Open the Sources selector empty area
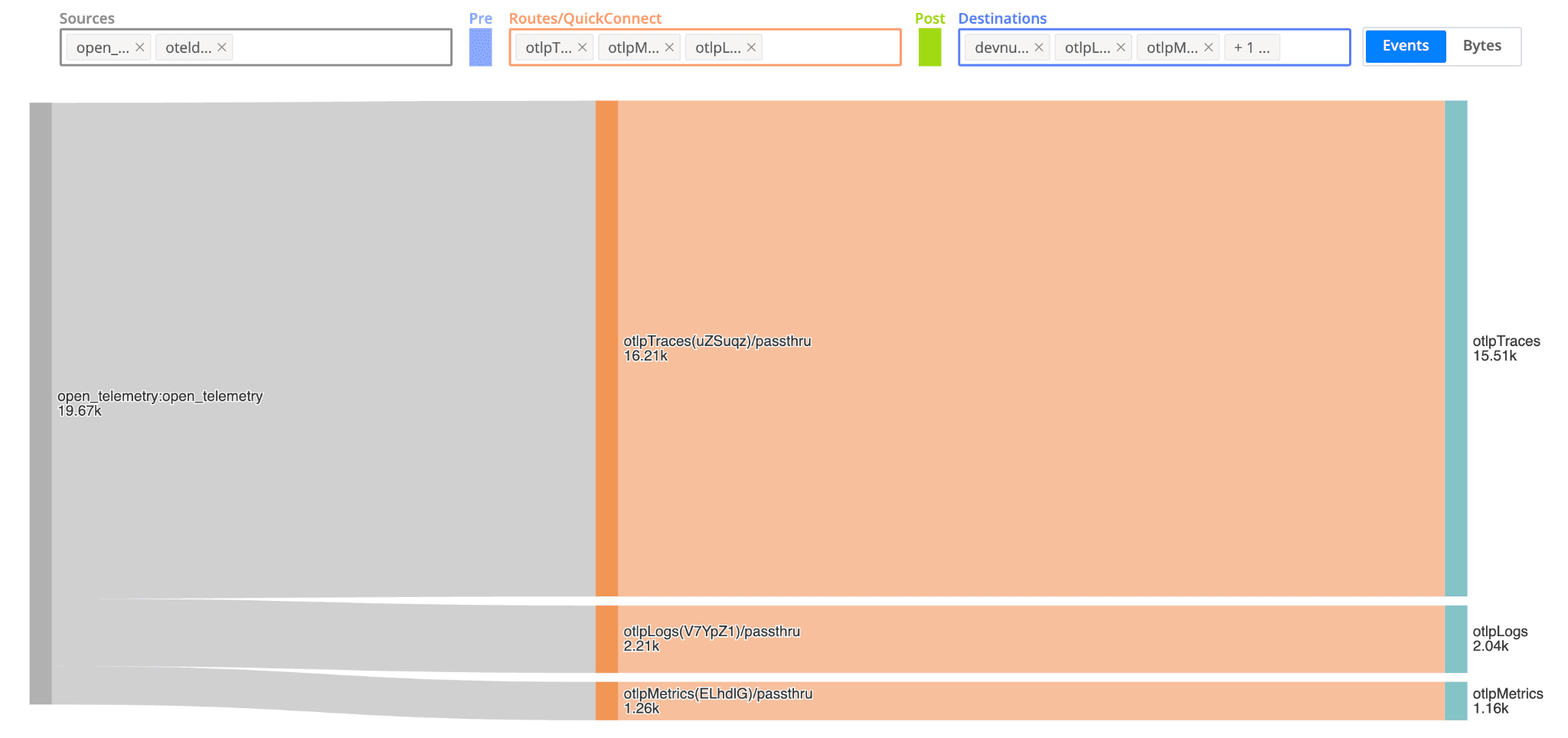The width and height of the screenshot is (1568, 738). pyautogui.click(x=341, y=47)
